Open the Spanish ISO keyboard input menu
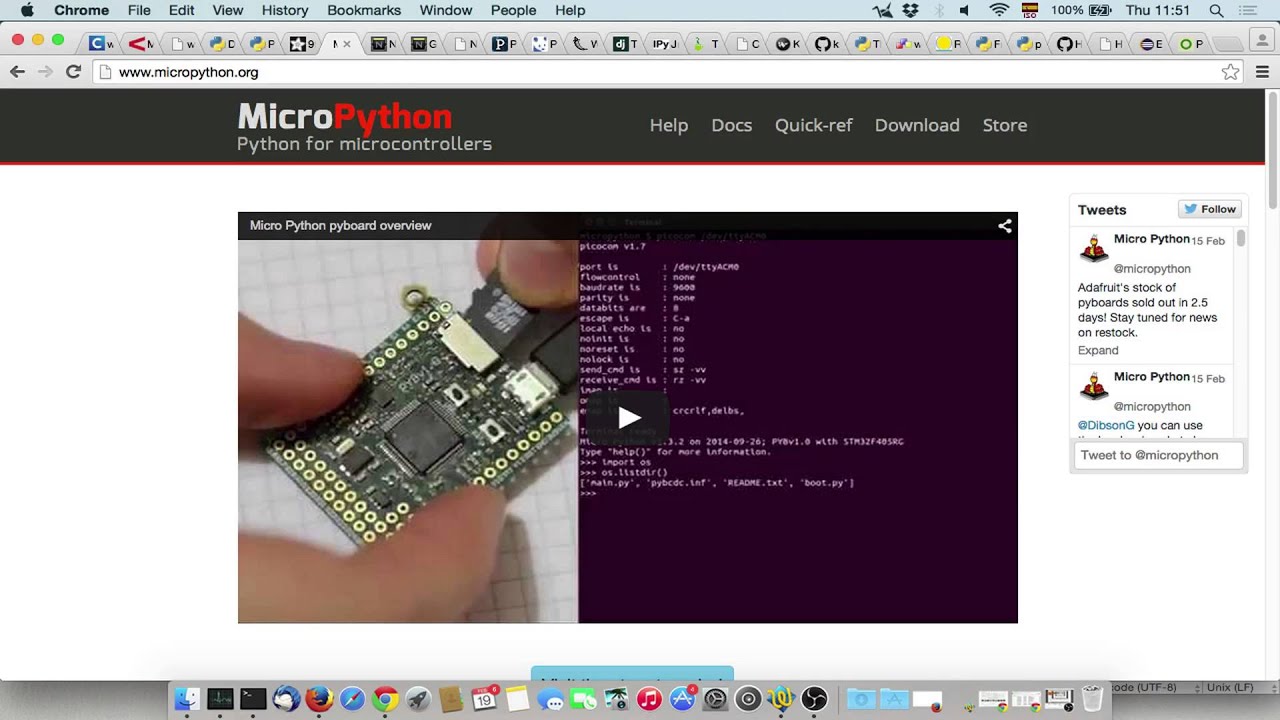Viewport: 1280px width, 720px height. point(1030,10)
